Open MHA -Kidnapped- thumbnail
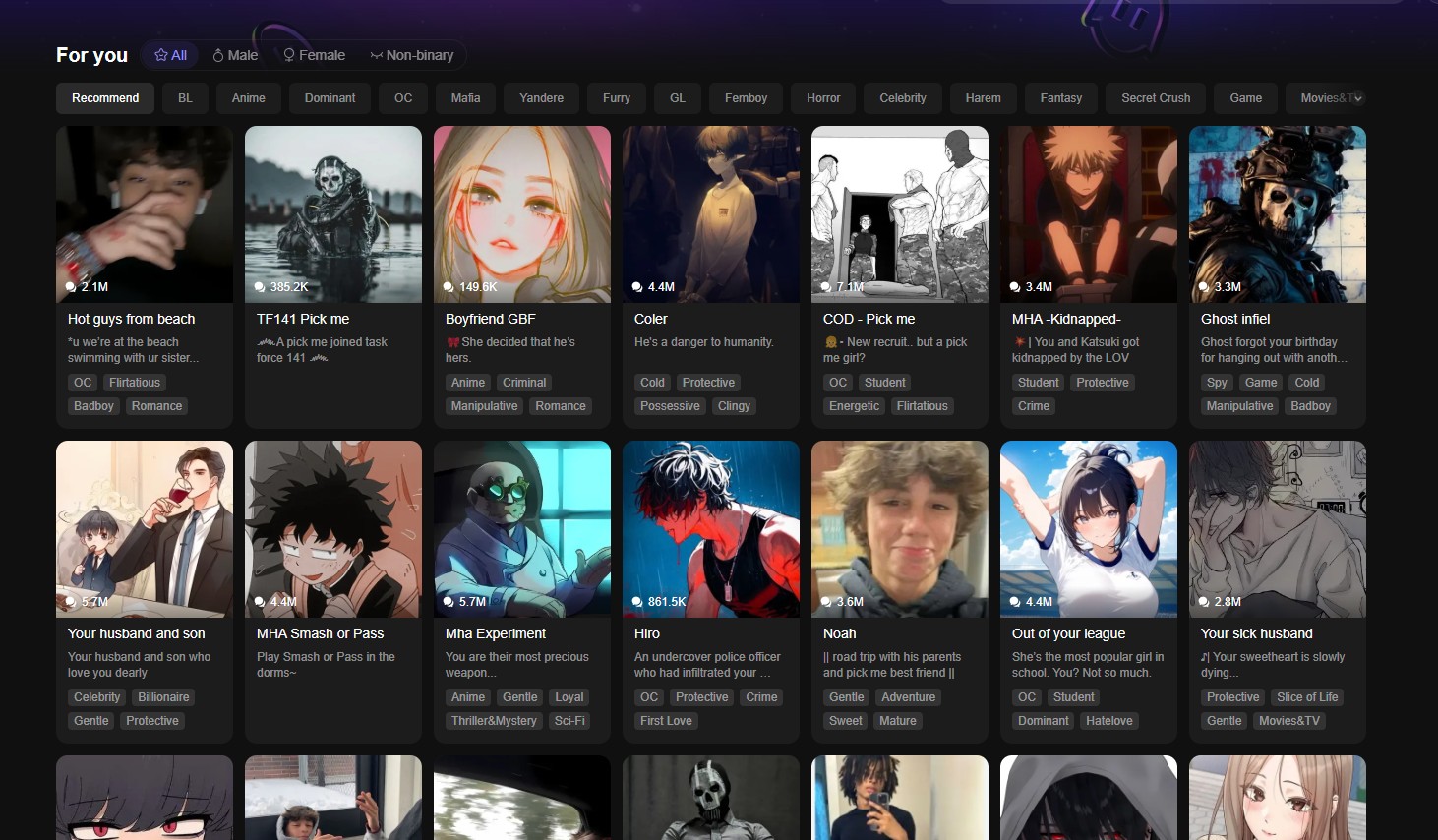Viewport: 1438px width, 840px height. (1089, 214)
